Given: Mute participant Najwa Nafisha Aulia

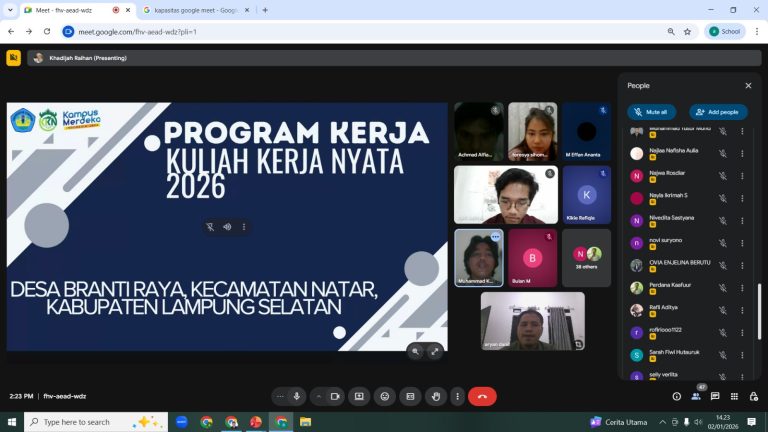Looking at the screenshot, I should click(722, 153).
